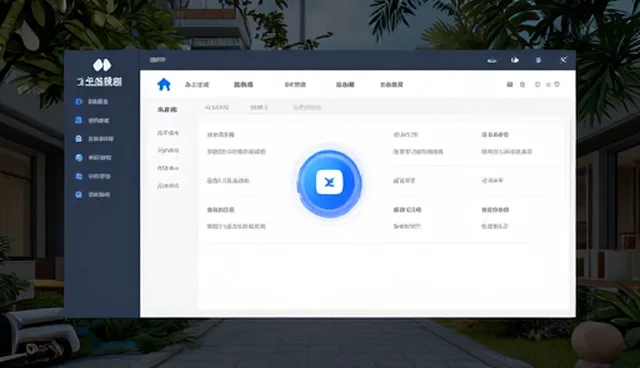Click the large blue circular center button

[x=329, y=183]
